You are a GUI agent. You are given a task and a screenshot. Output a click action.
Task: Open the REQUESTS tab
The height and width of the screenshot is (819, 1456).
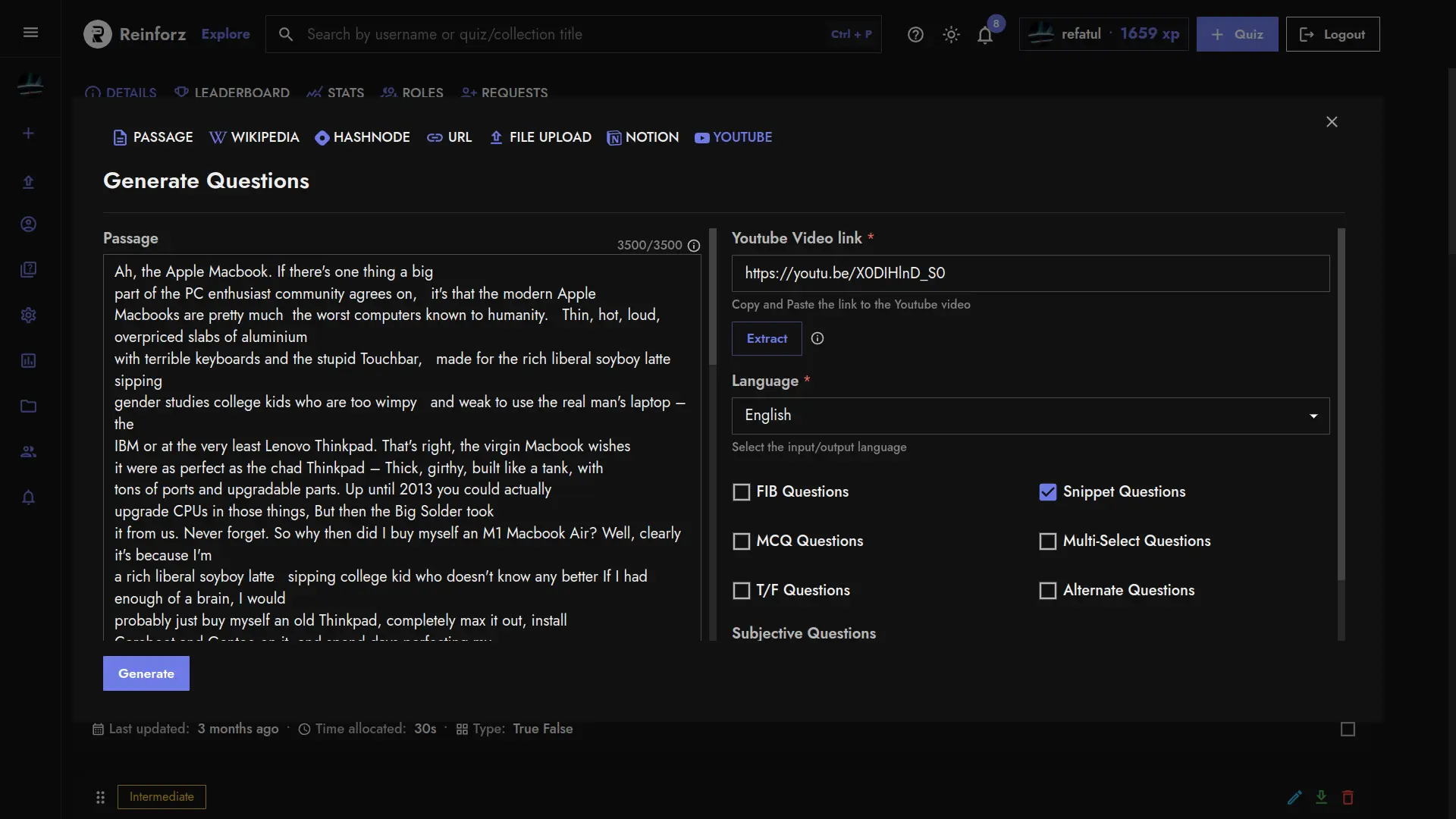click(504, 93)
